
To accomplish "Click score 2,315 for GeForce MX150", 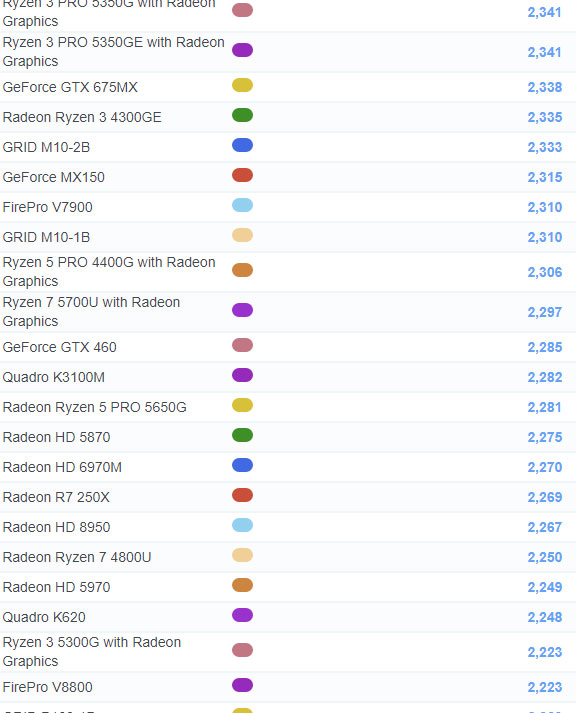I will (545, 177).
